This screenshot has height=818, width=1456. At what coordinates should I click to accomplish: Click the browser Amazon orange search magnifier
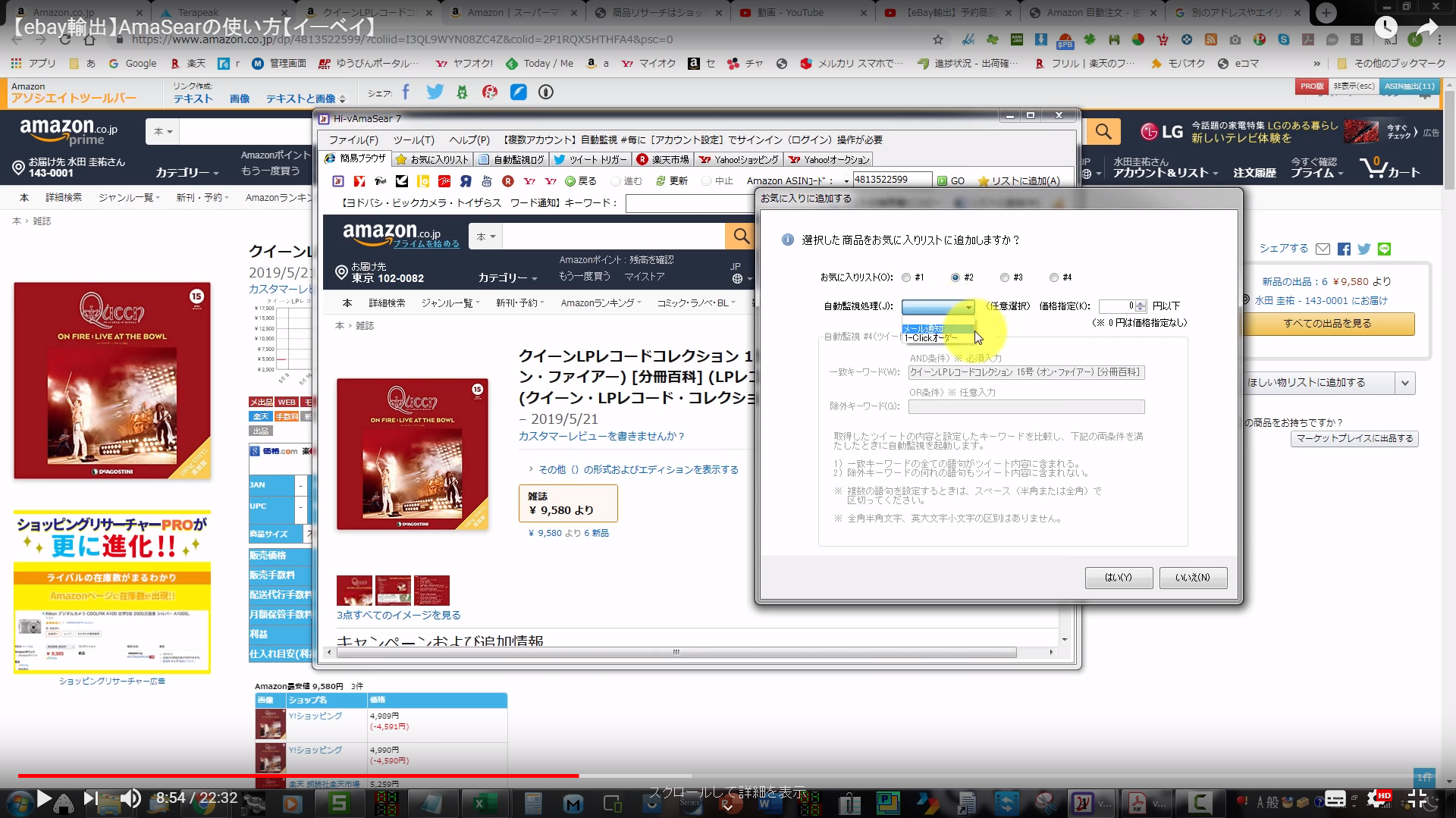tap(1103, 132)
